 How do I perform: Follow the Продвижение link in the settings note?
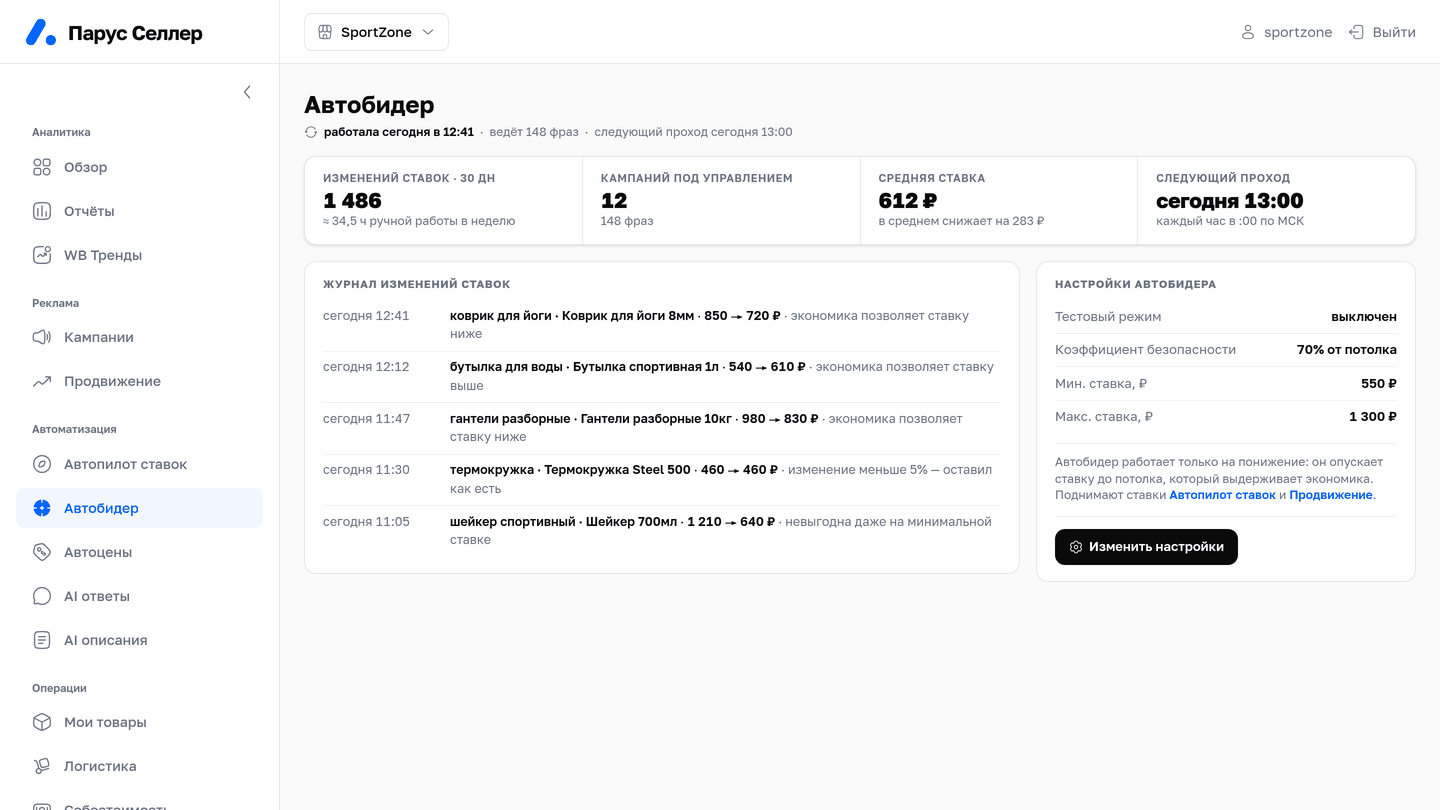pos(1330,495)
